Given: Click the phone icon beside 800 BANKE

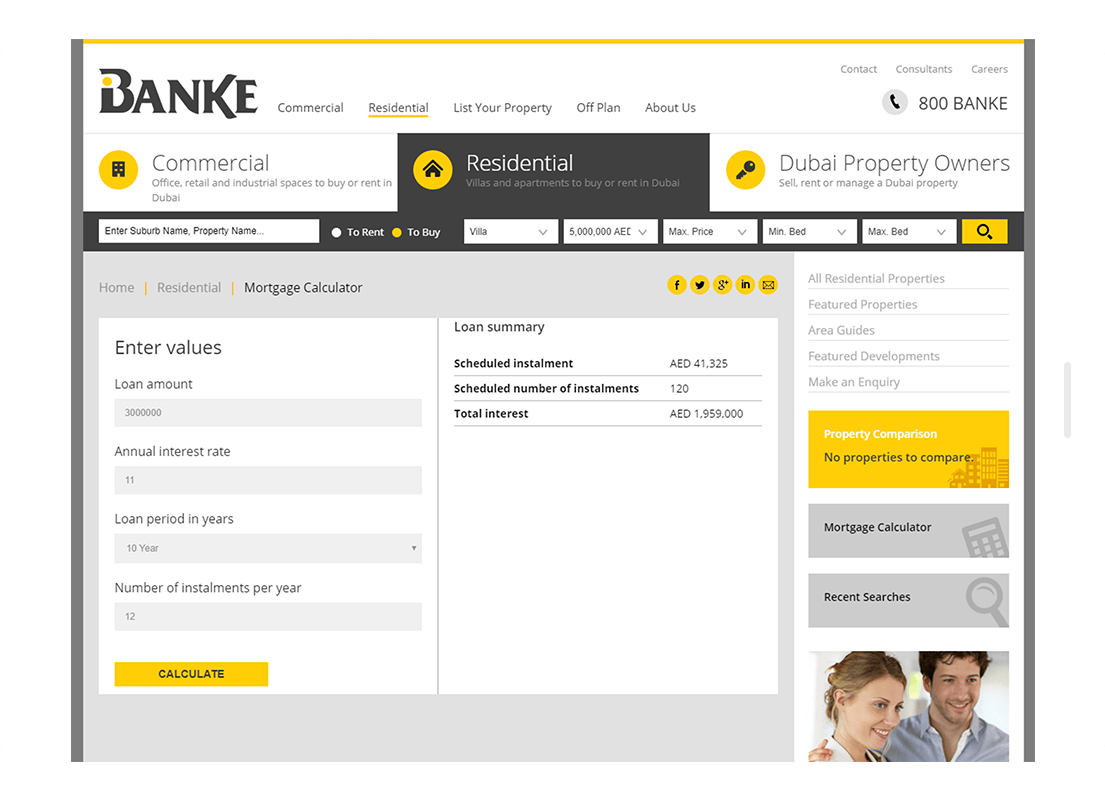Looking at the screenshot, I should [x=895, y=103].
